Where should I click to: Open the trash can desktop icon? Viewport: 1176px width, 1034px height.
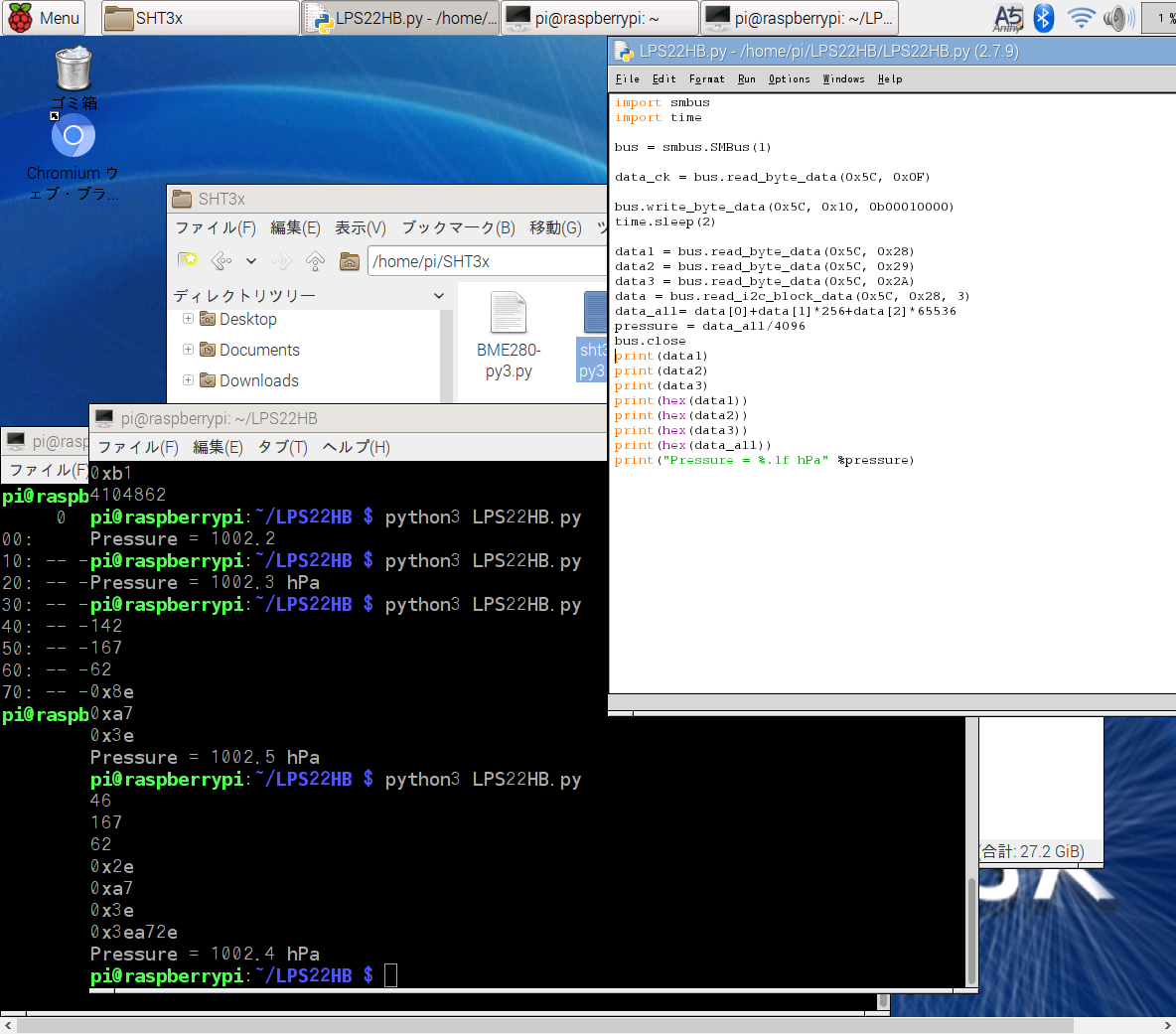(x=73, y=70)
